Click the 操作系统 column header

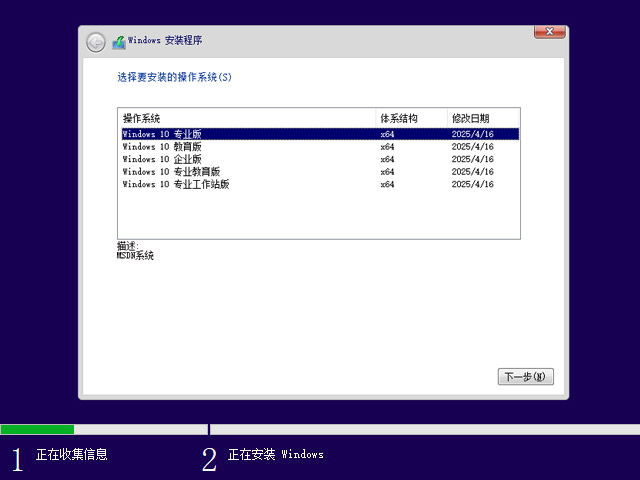click(247, 118)
